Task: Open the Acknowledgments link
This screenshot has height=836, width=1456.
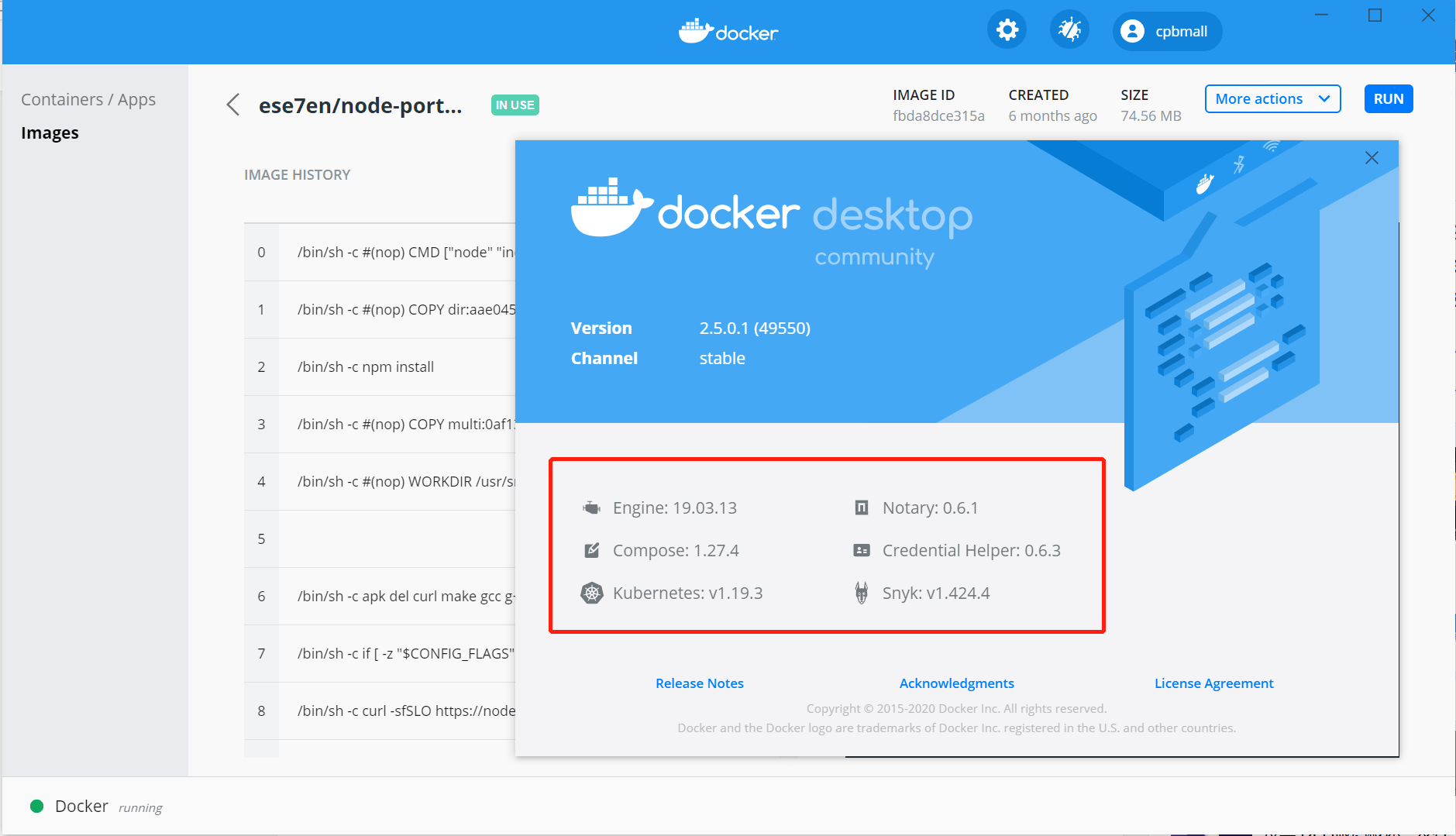Action: point(956,683)
